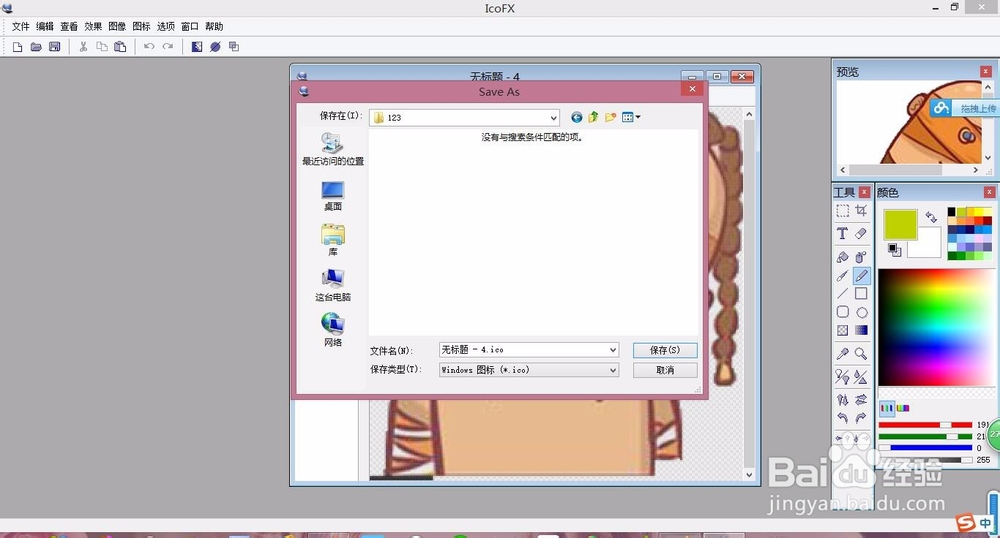Select the rectangular selection tool
This screenshot has width=1000, height=538.
[x=842, y=210]
